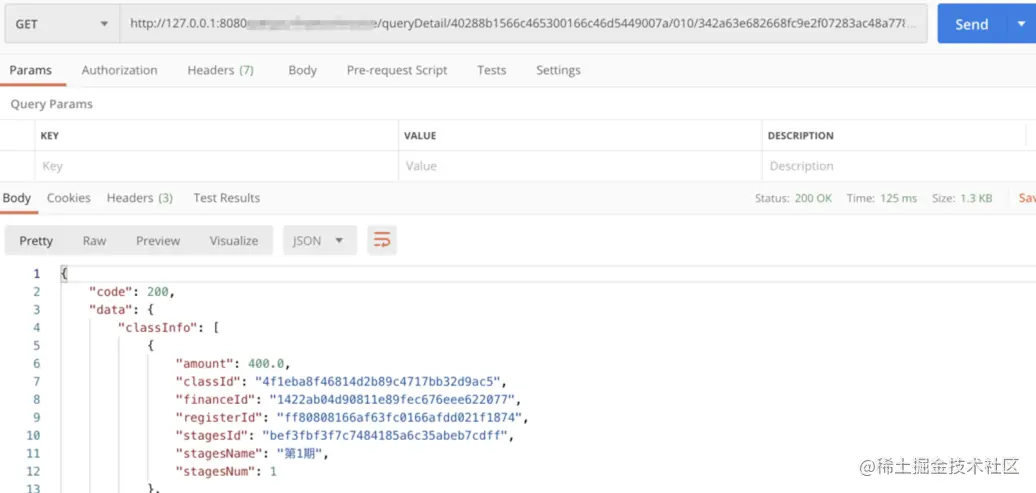Image resolution: width=1036 pixels, height=493 pixels.
Task: Click the "code": 200 line
Action: [x=131, y=291]
